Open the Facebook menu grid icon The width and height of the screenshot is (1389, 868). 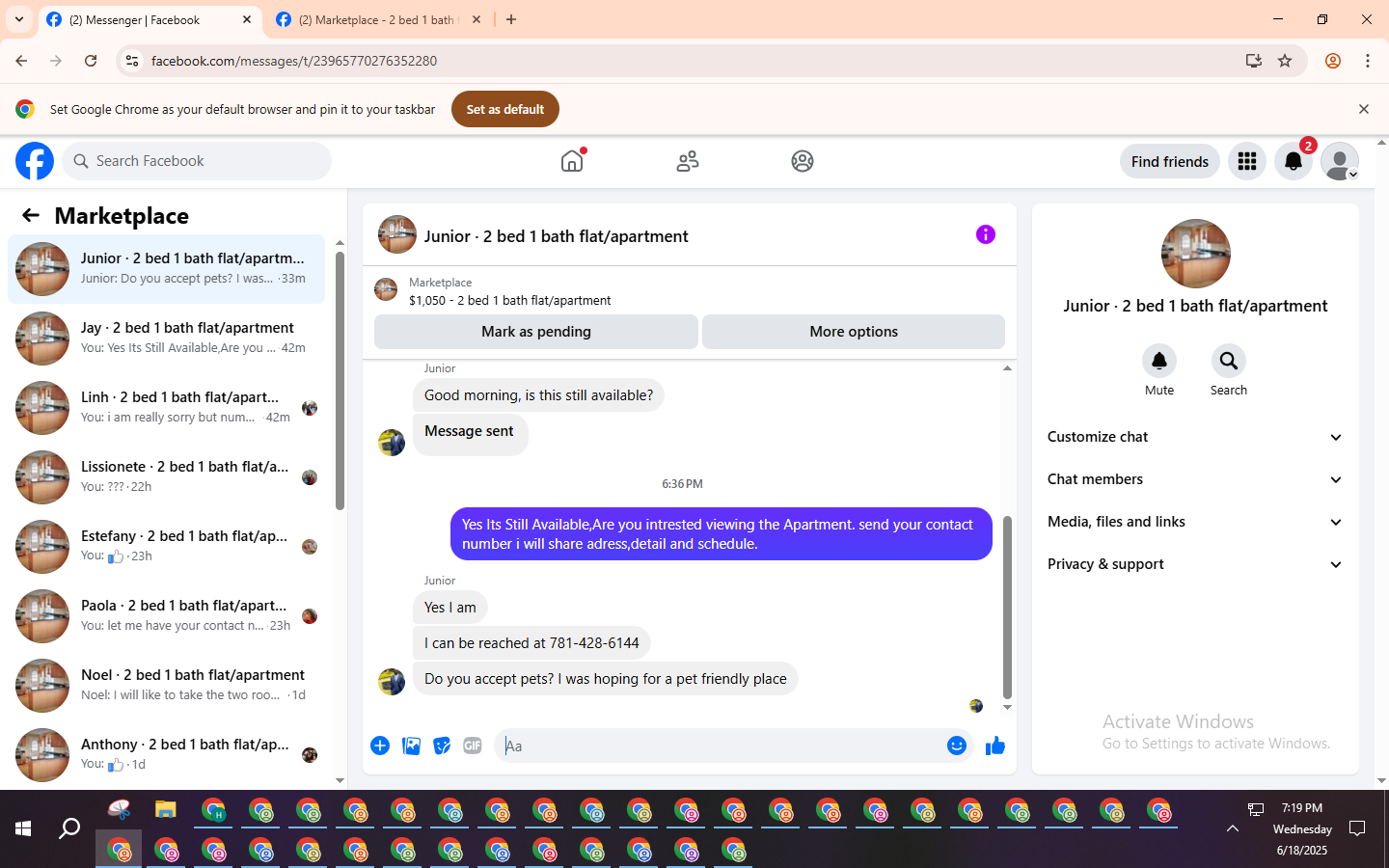[x=1247, y=161]
